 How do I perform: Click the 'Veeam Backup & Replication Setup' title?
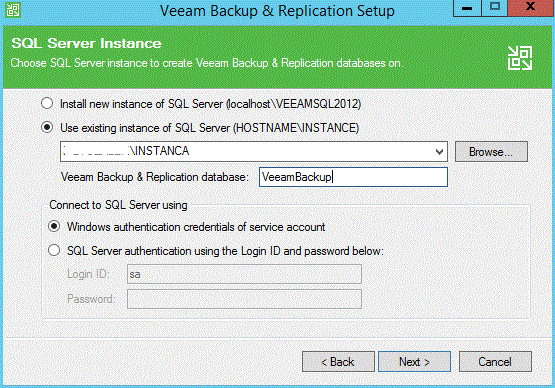point(277,11)
